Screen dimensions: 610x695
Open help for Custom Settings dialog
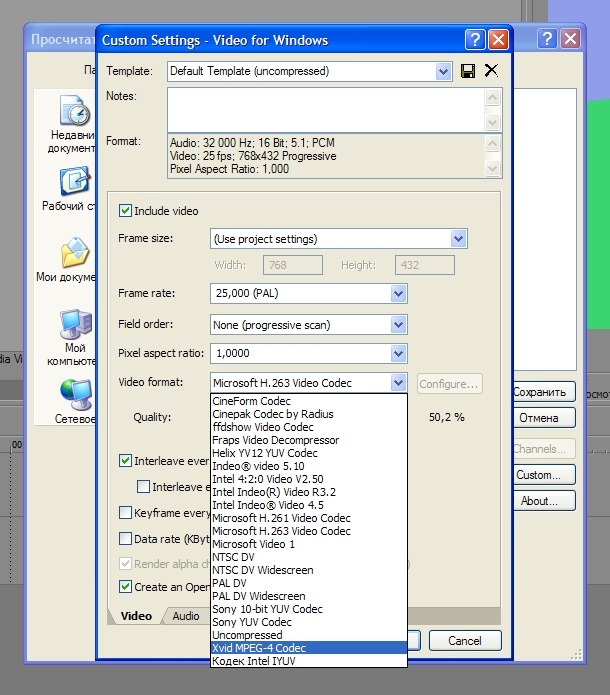pos(475,40)
